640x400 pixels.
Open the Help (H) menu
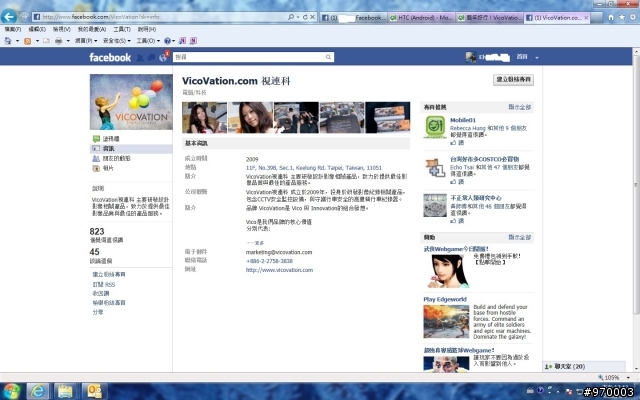coord(147,29)
